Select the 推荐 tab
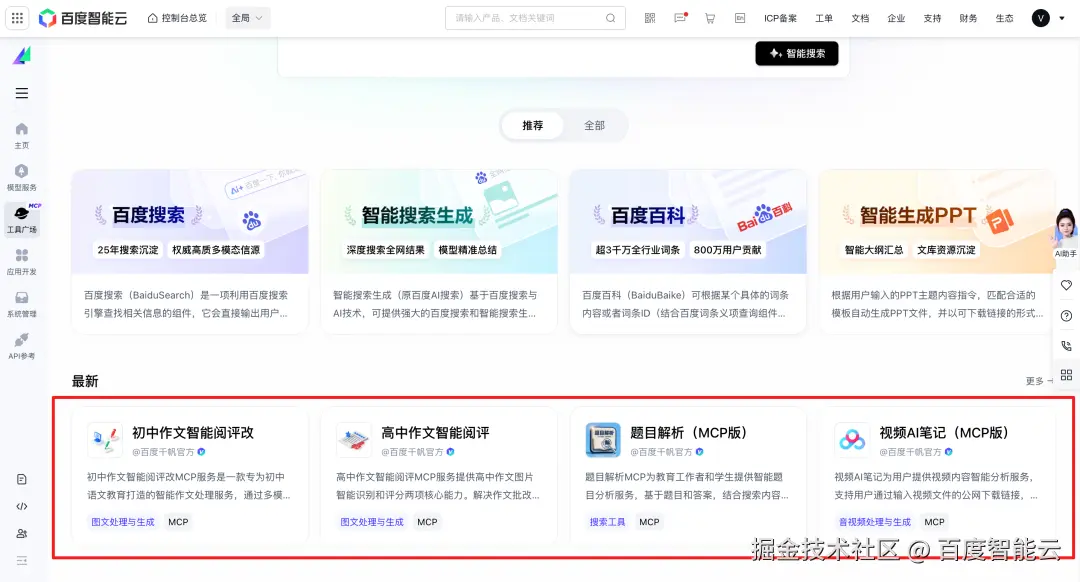 [532, 125]
